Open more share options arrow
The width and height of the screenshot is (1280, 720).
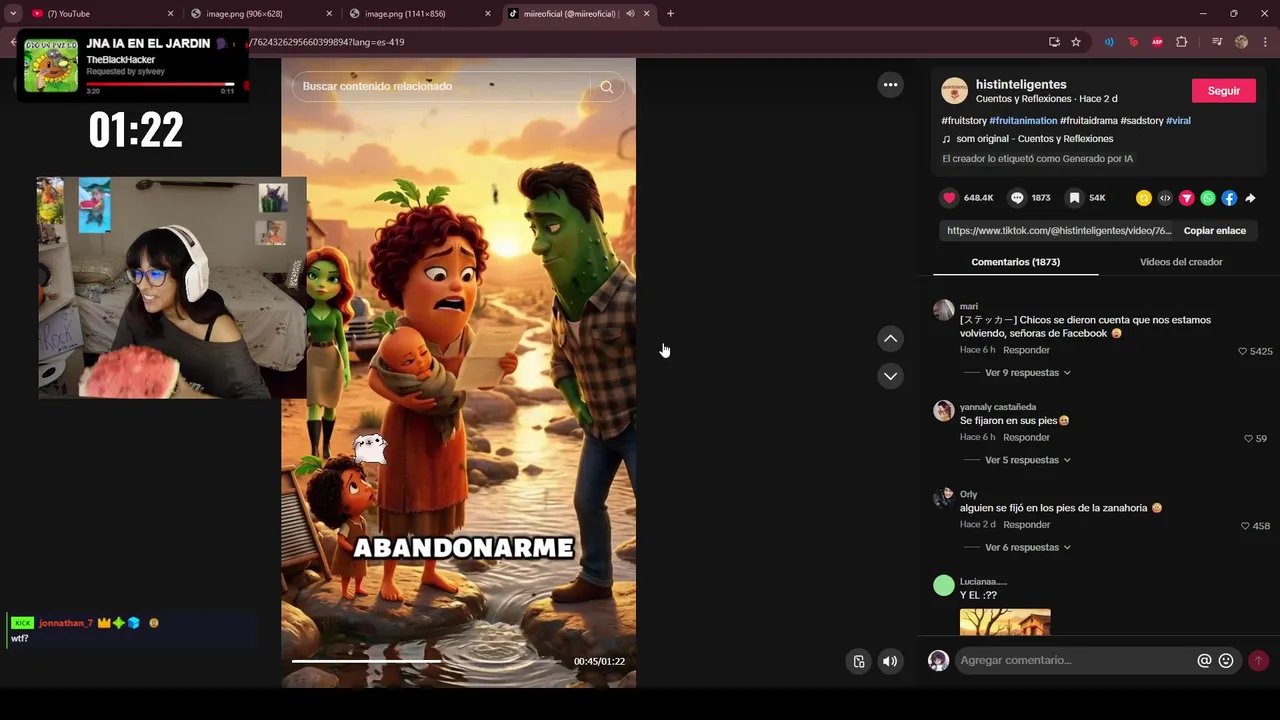[1250, 198]
